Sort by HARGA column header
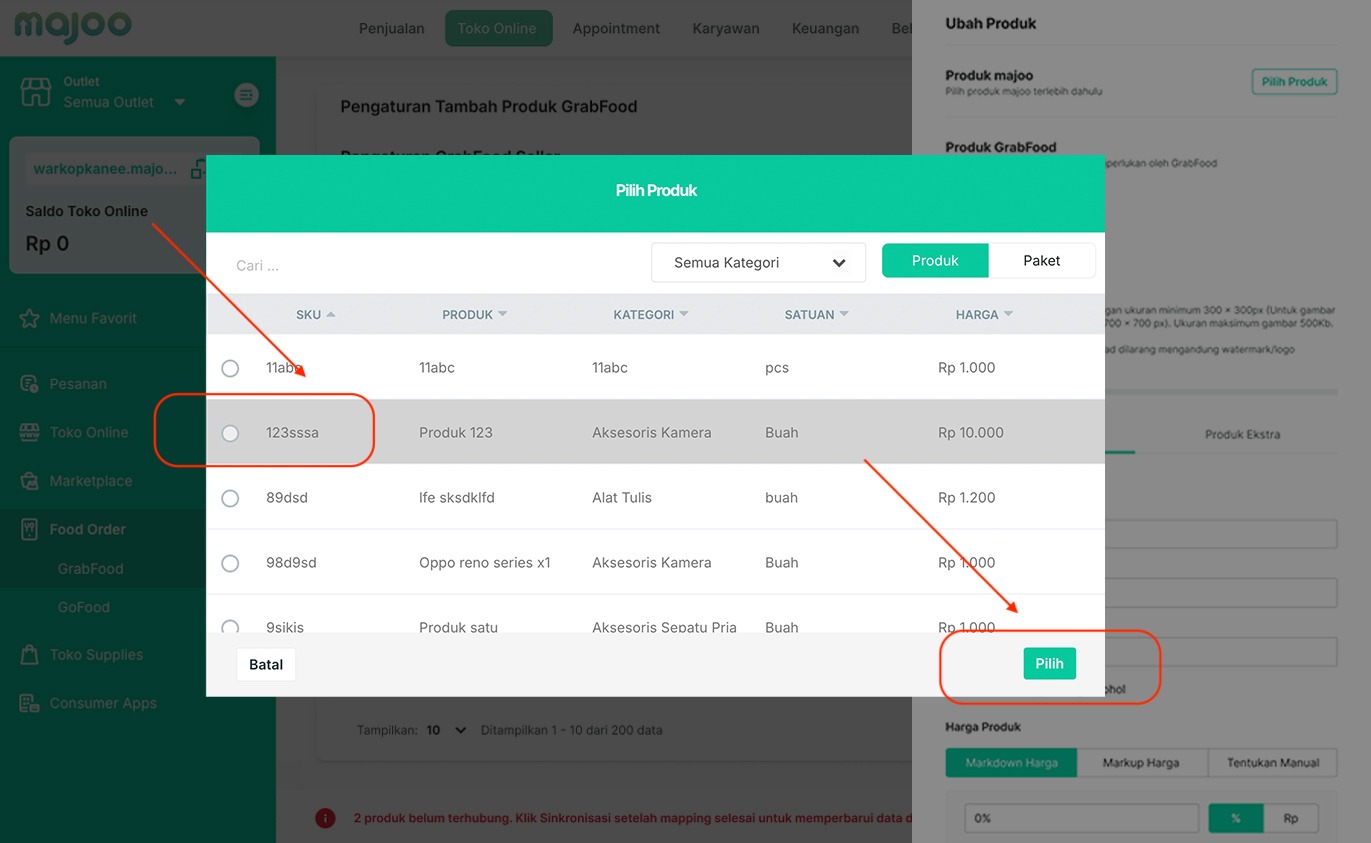This screenshot has height=843, width=1371. point(984,314)
